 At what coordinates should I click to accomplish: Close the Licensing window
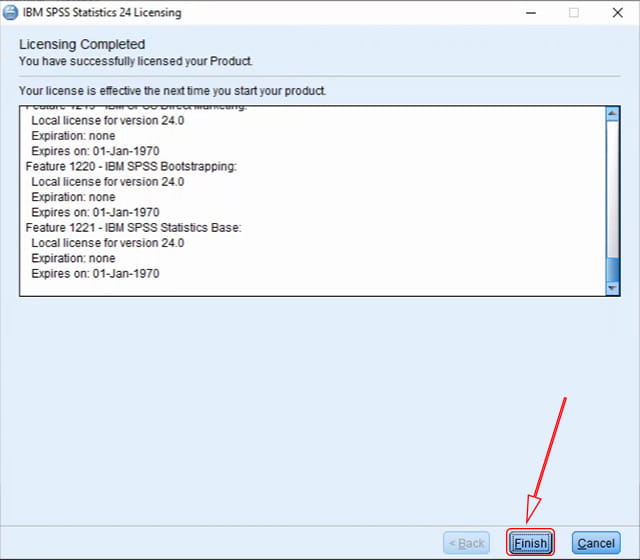[618, 13]
